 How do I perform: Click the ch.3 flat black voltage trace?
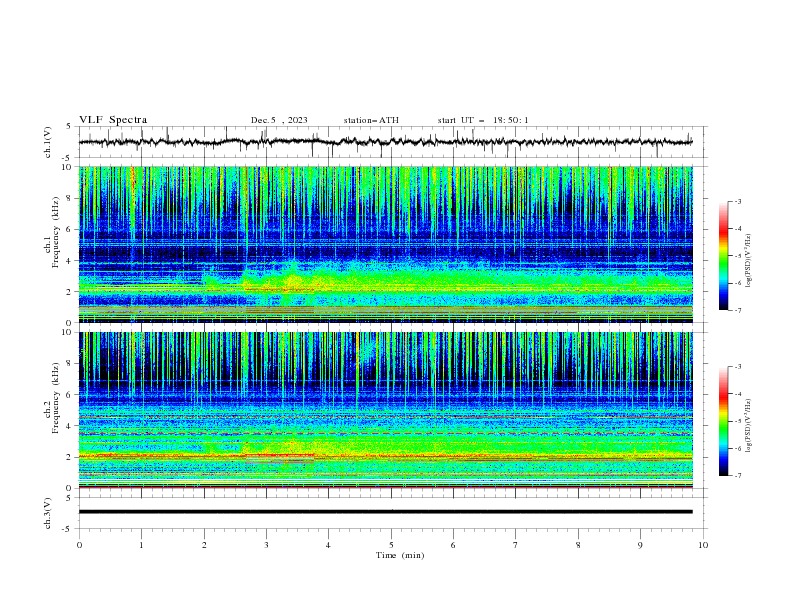pyautogui.click(x=385, y=512)
